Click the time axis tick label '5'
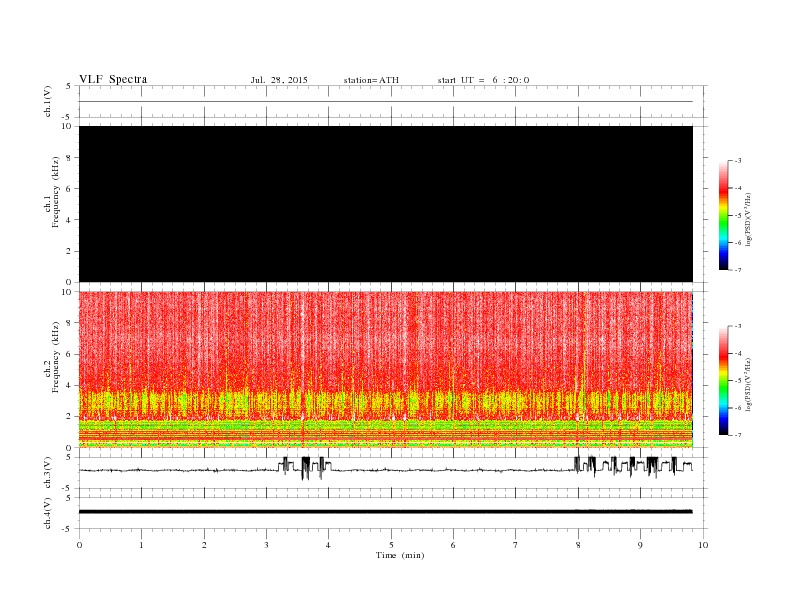This screenshot has width=792, height=612. click(391, 545)
